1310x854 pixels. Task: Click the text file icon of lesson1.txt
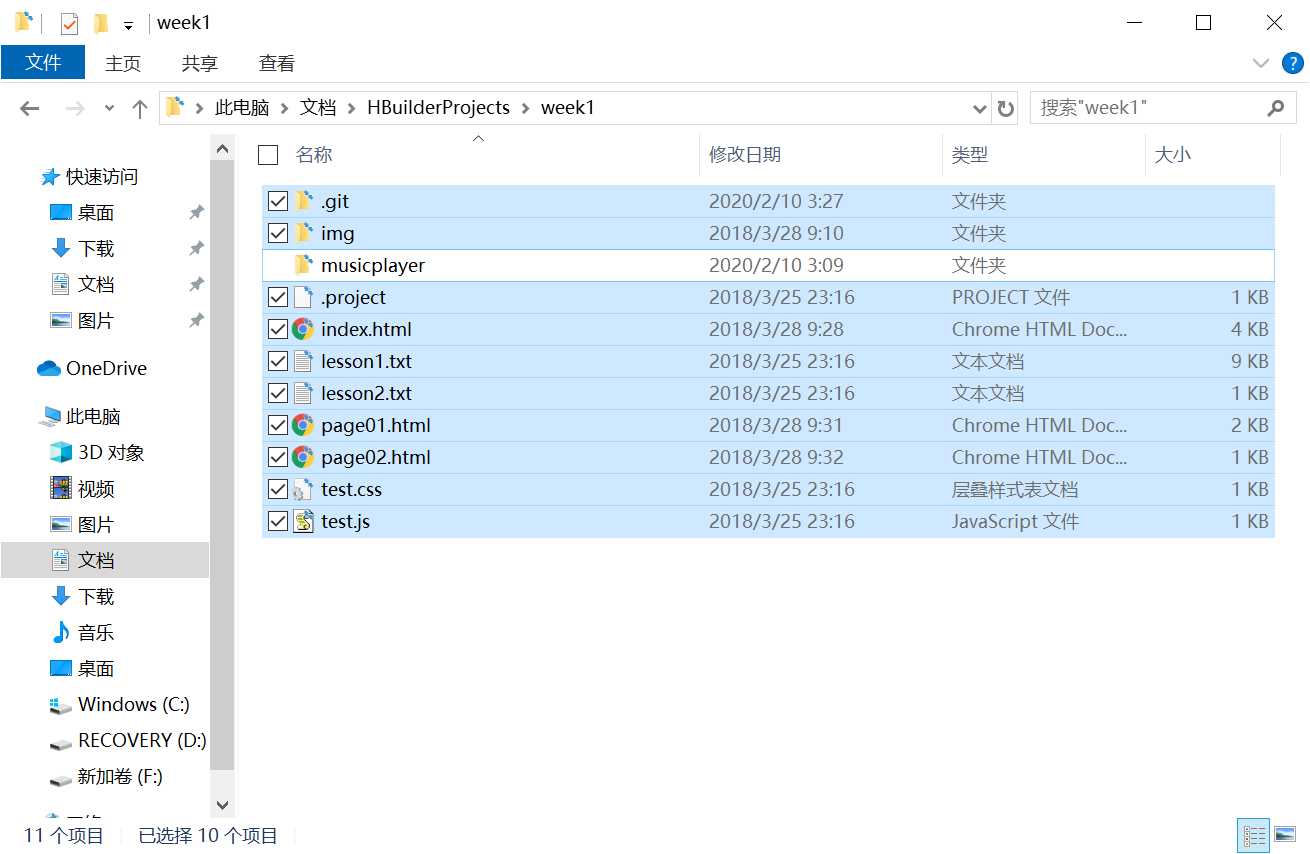coord(303,361)
